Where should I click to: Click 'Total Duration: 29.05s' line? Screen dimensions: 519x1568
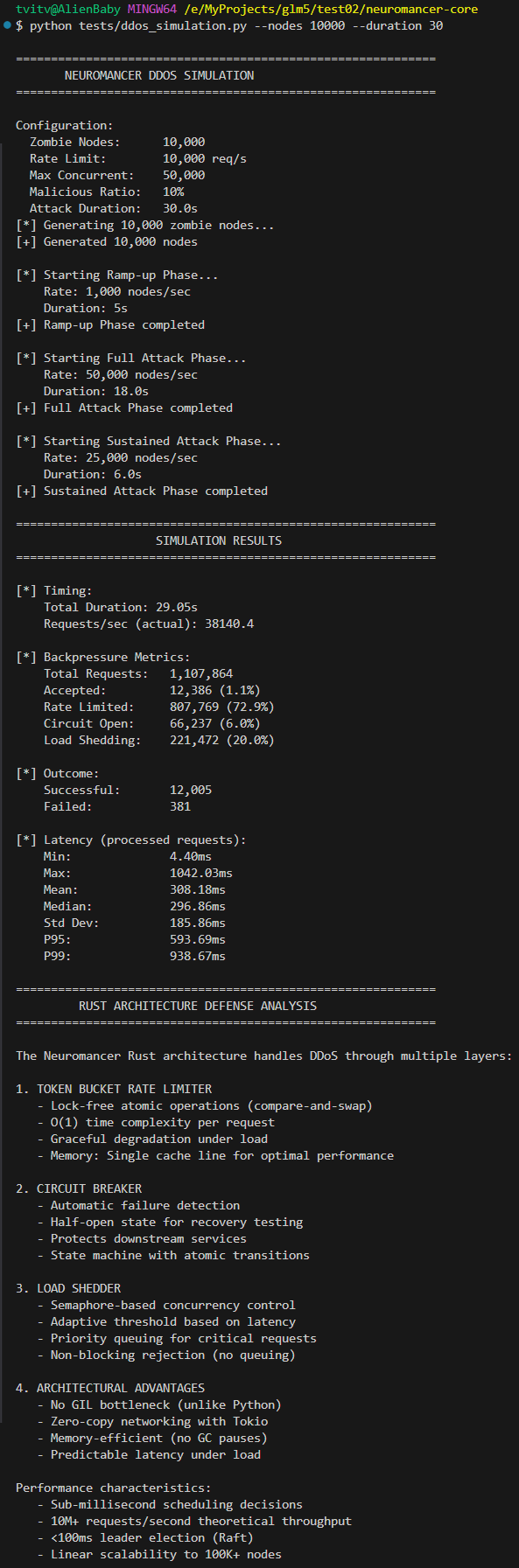pos(121,608)
